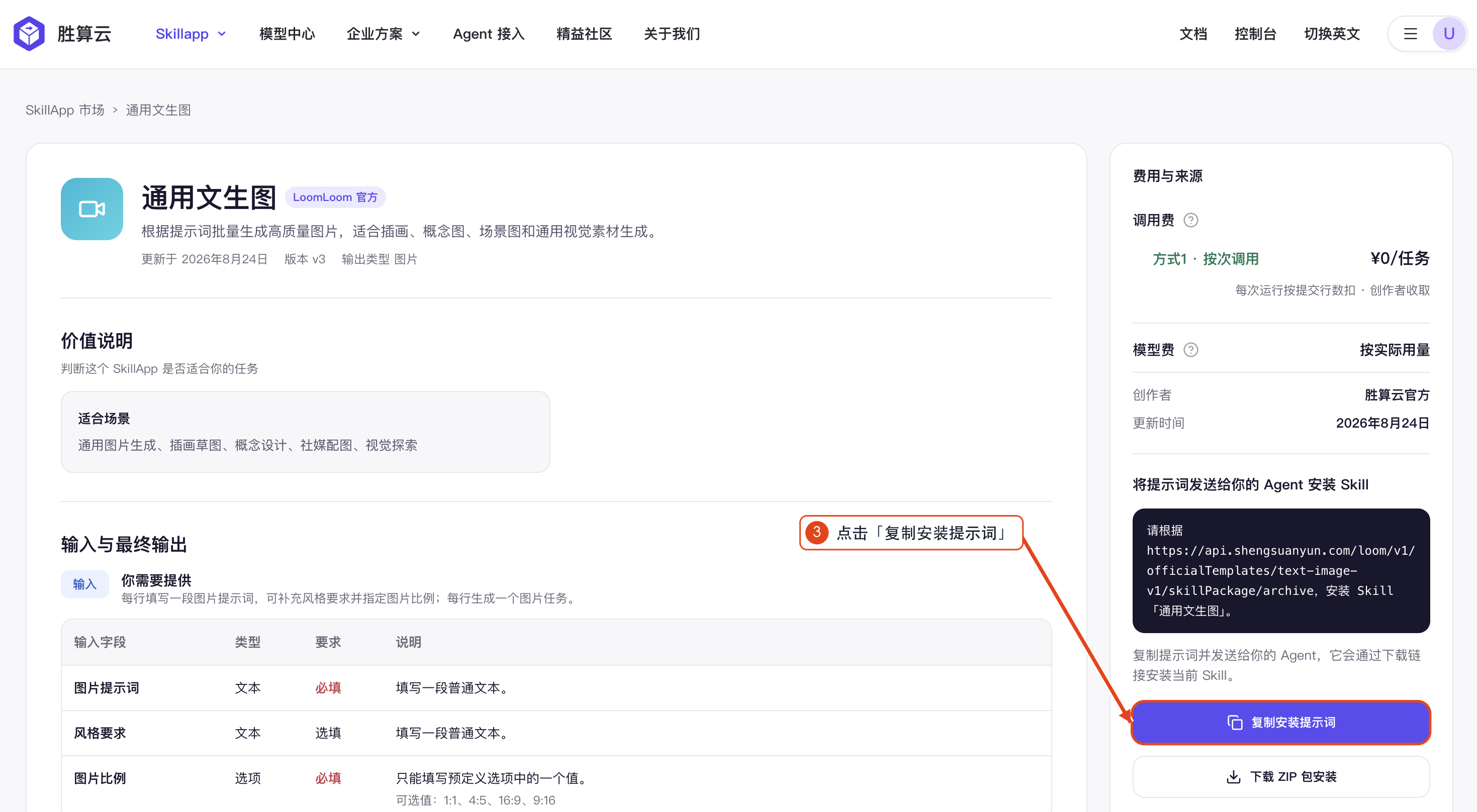Click the 按实际用量 value

(x=1395, y=350)
